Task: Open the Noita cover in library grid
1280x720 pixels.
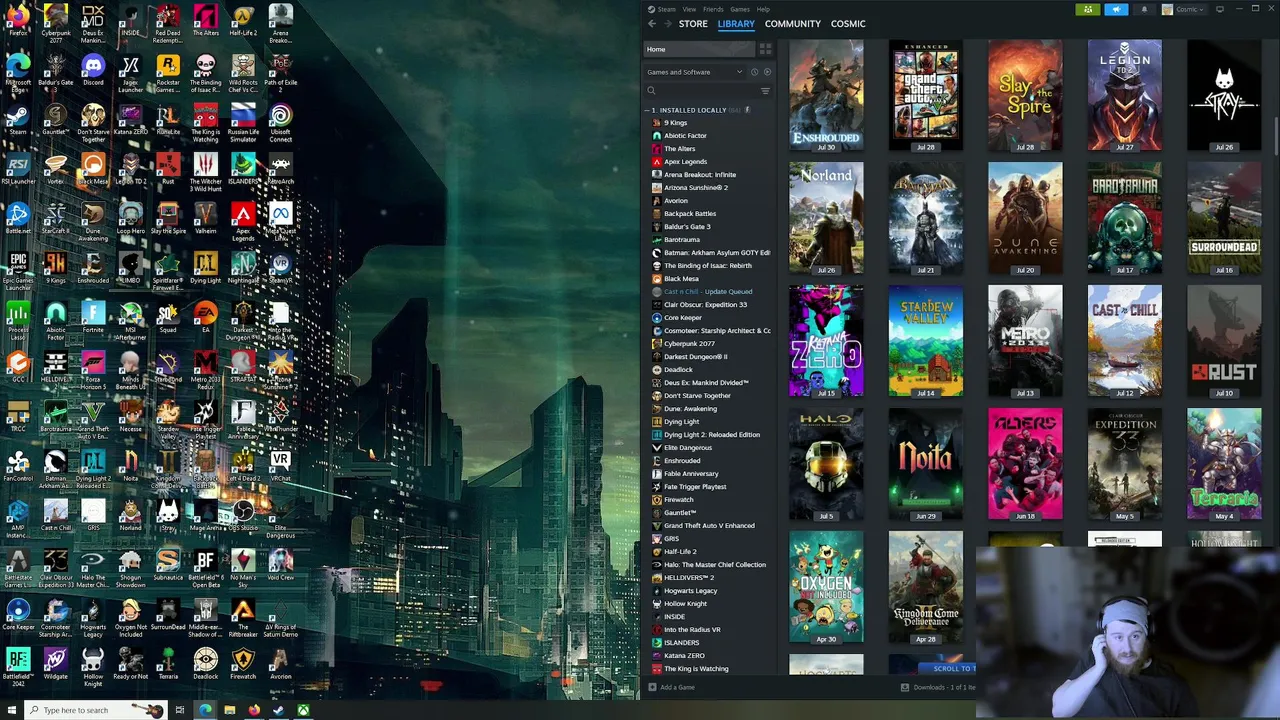Action: click(926, 464)
